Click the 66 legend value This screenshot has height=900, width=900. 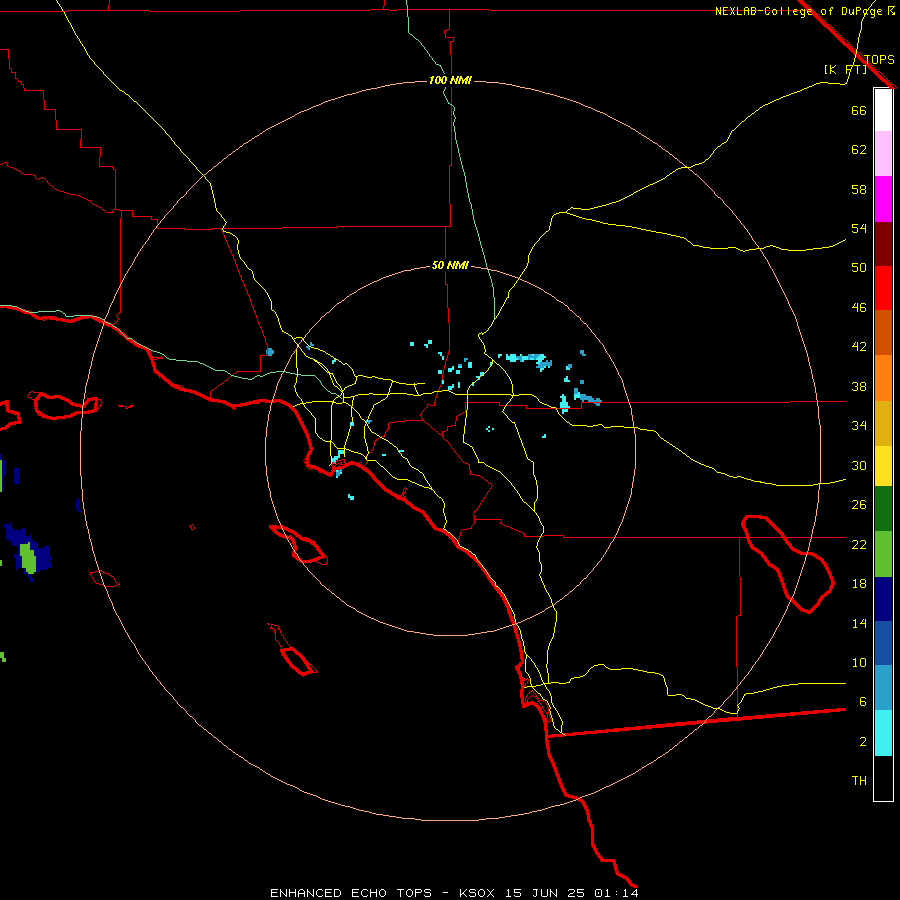(x=859, y=110)
